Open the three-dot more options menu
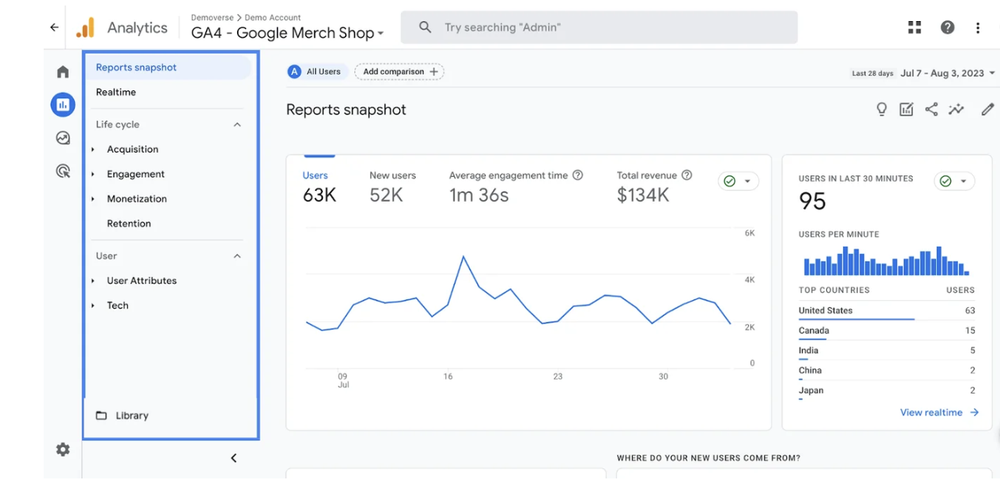The width and height of the screenshot is (1000, 480). (978, 27)
